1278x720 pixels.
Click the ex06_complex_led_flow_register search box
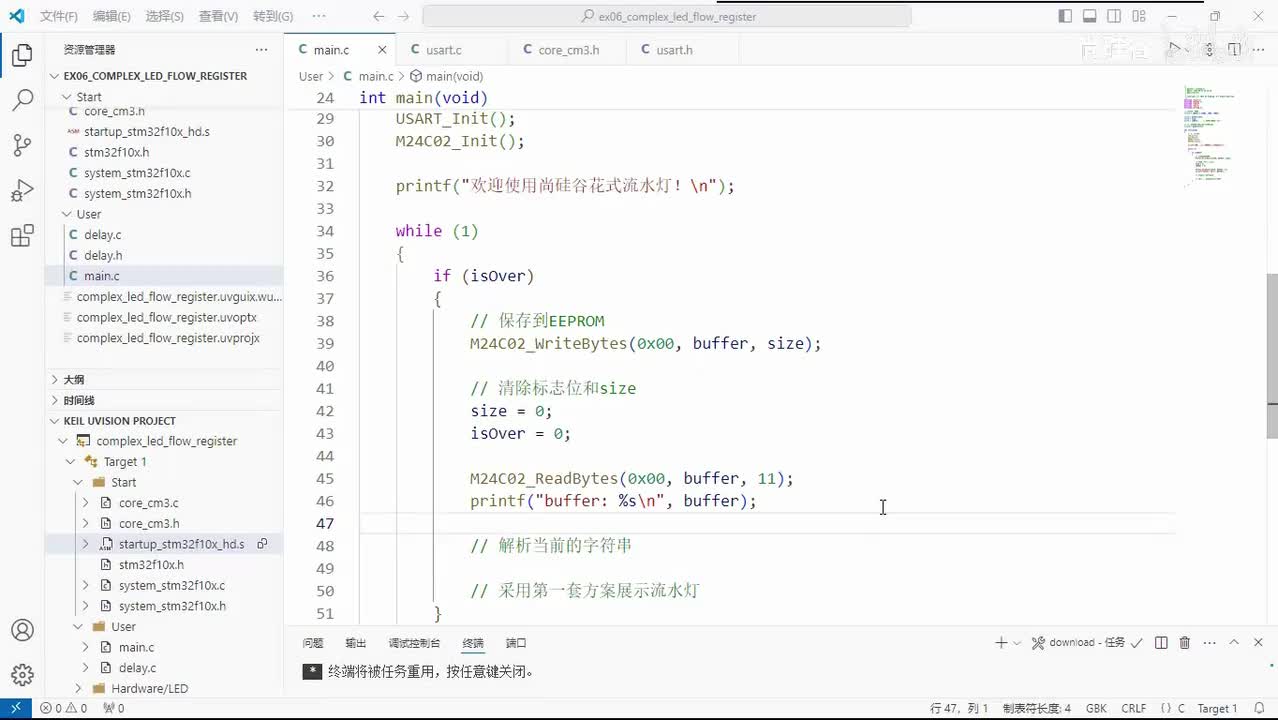[667, 16]
